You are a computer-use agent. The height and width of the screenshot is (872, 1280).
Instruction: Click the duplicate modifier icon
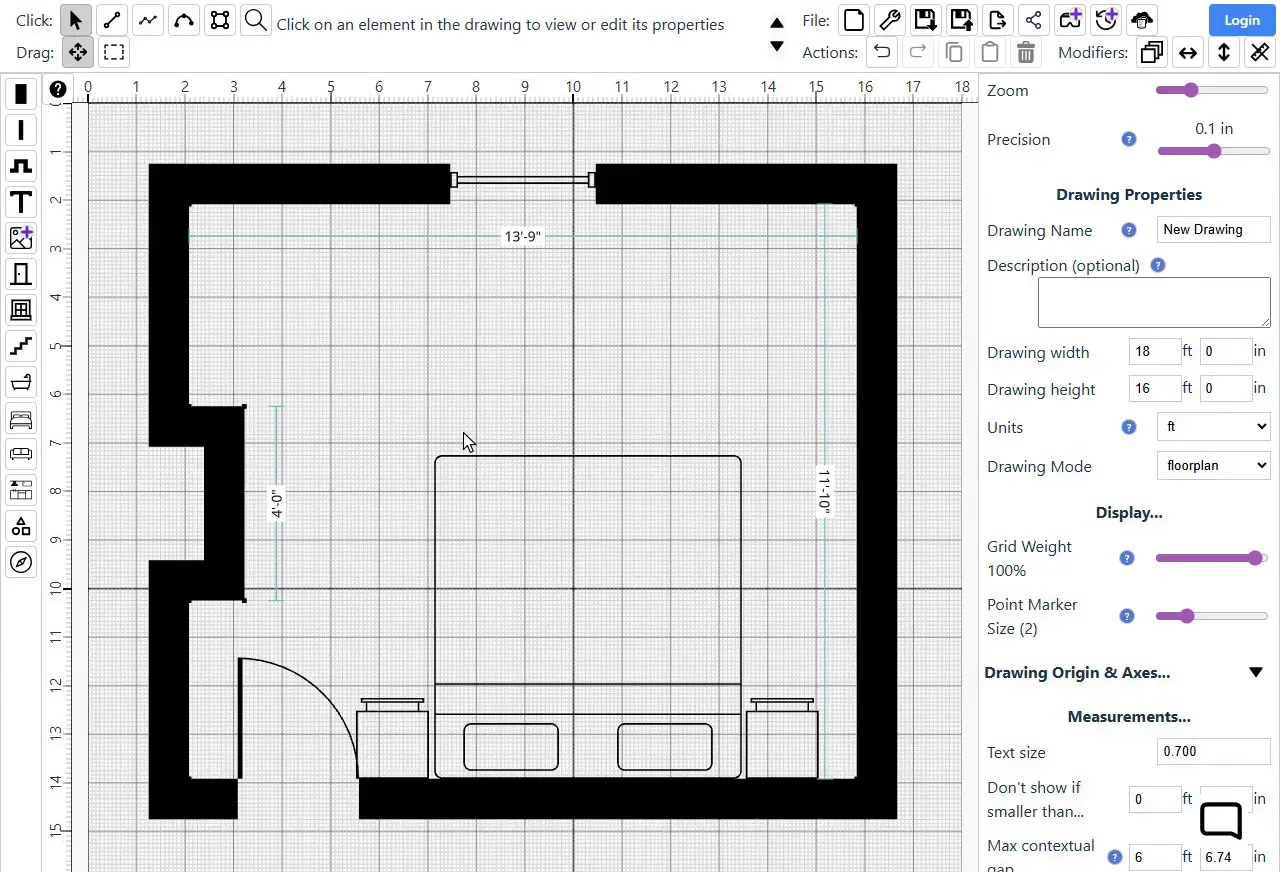[1152, 52]
